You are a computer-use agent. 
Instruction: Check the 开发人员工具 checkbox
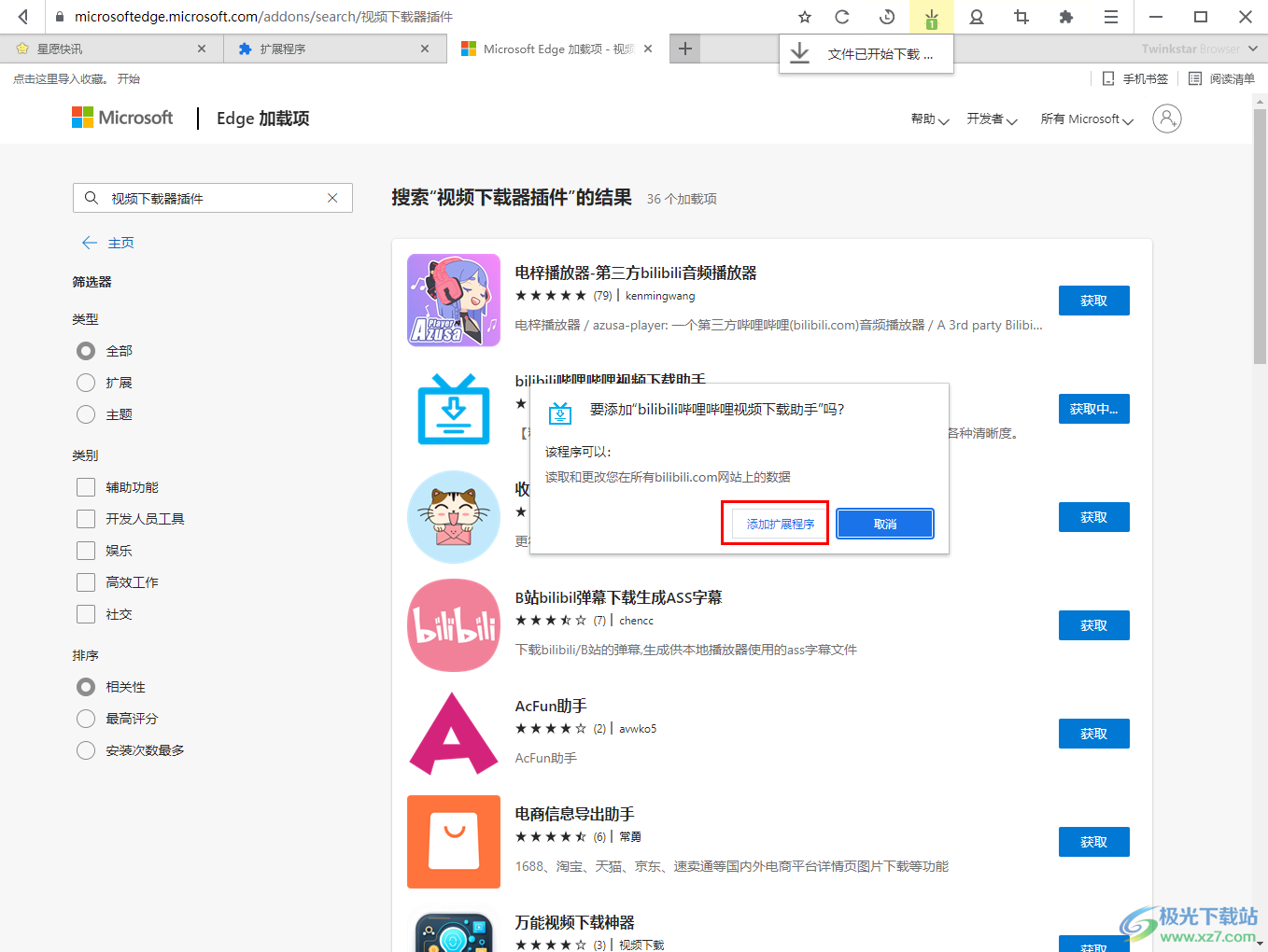(x=86, y=519)
